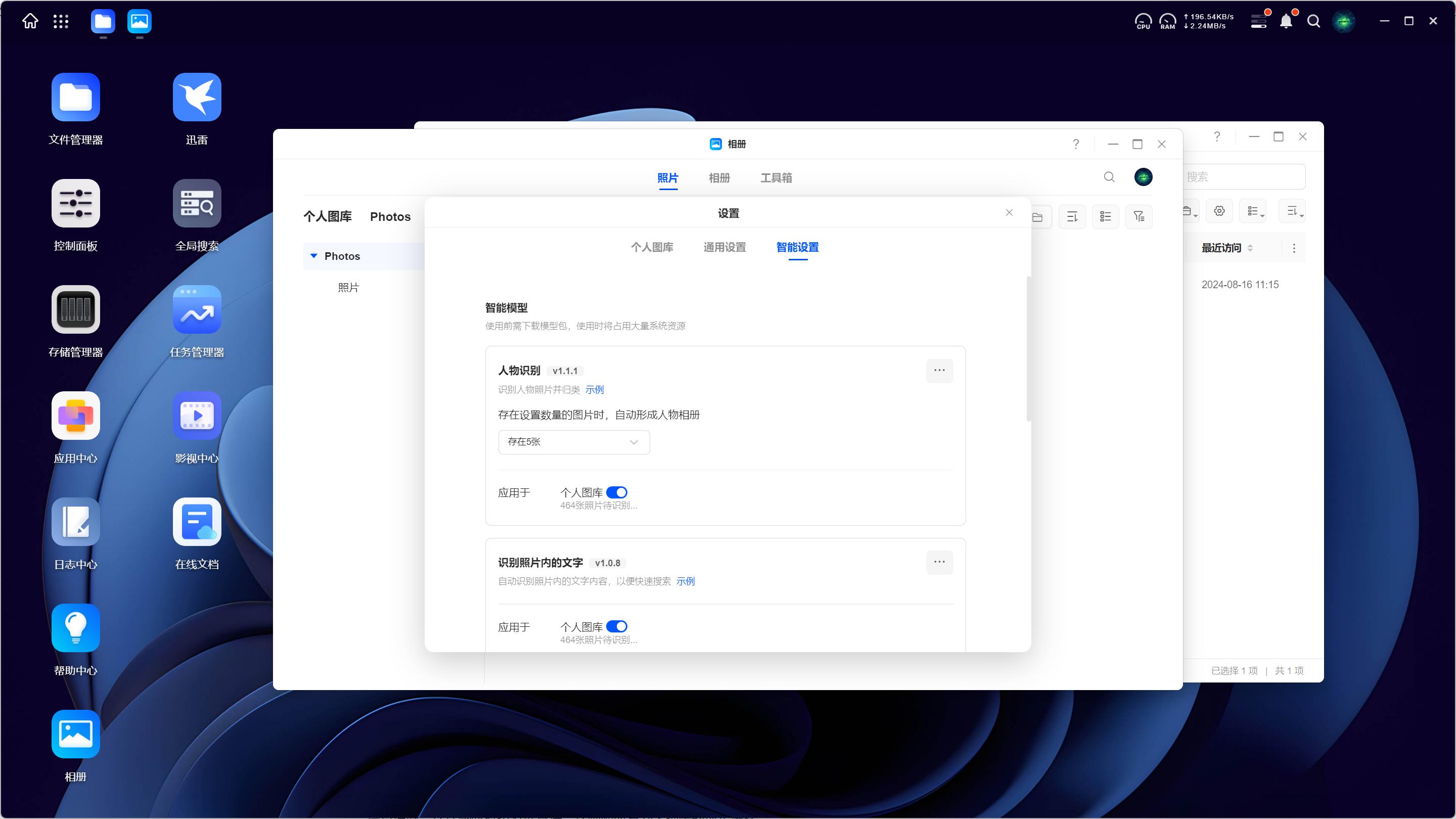Click the search icon in Photos window
Image resolution: width=1456 pixels, height=819 pixels.
click(x=1110, y=177)
